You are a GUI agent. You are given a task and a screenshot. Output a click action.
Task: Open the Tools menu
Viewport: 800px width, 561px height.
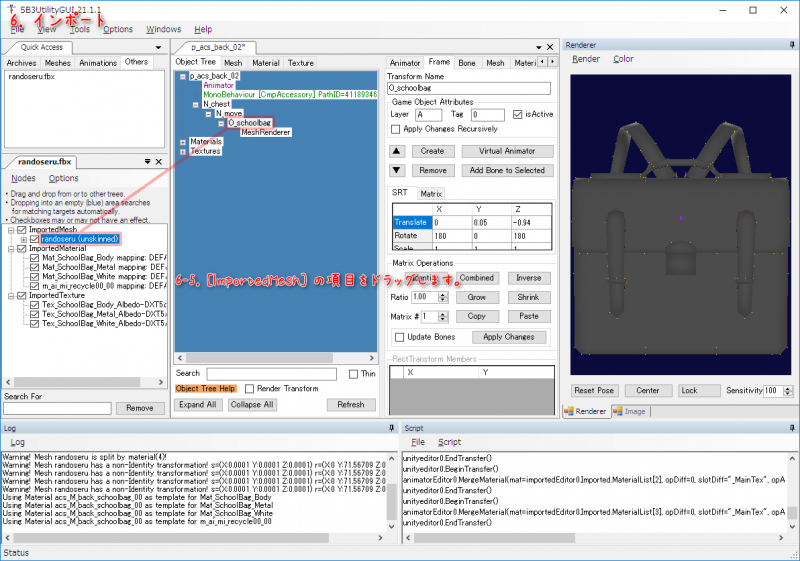pos(80,29)
